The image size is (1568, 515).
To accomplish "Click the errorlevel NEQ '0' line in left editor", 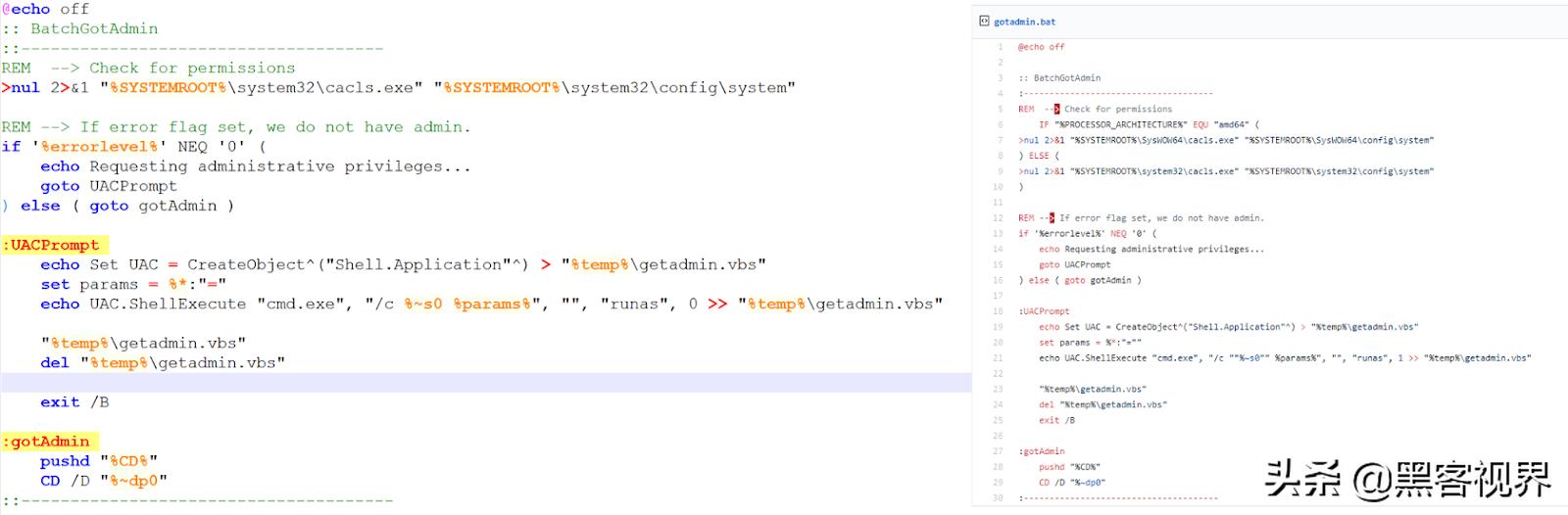I will [x=134, y=146].
